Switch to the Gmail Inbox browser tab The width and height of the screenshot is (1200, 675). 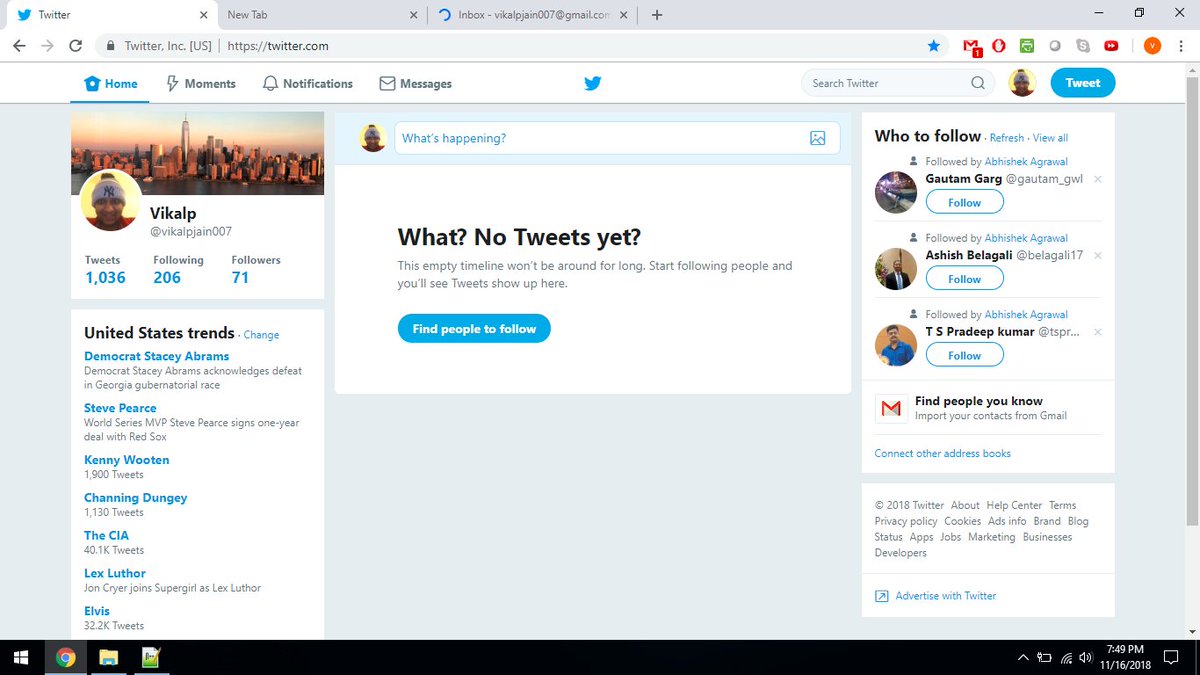[x=533, y=15]
